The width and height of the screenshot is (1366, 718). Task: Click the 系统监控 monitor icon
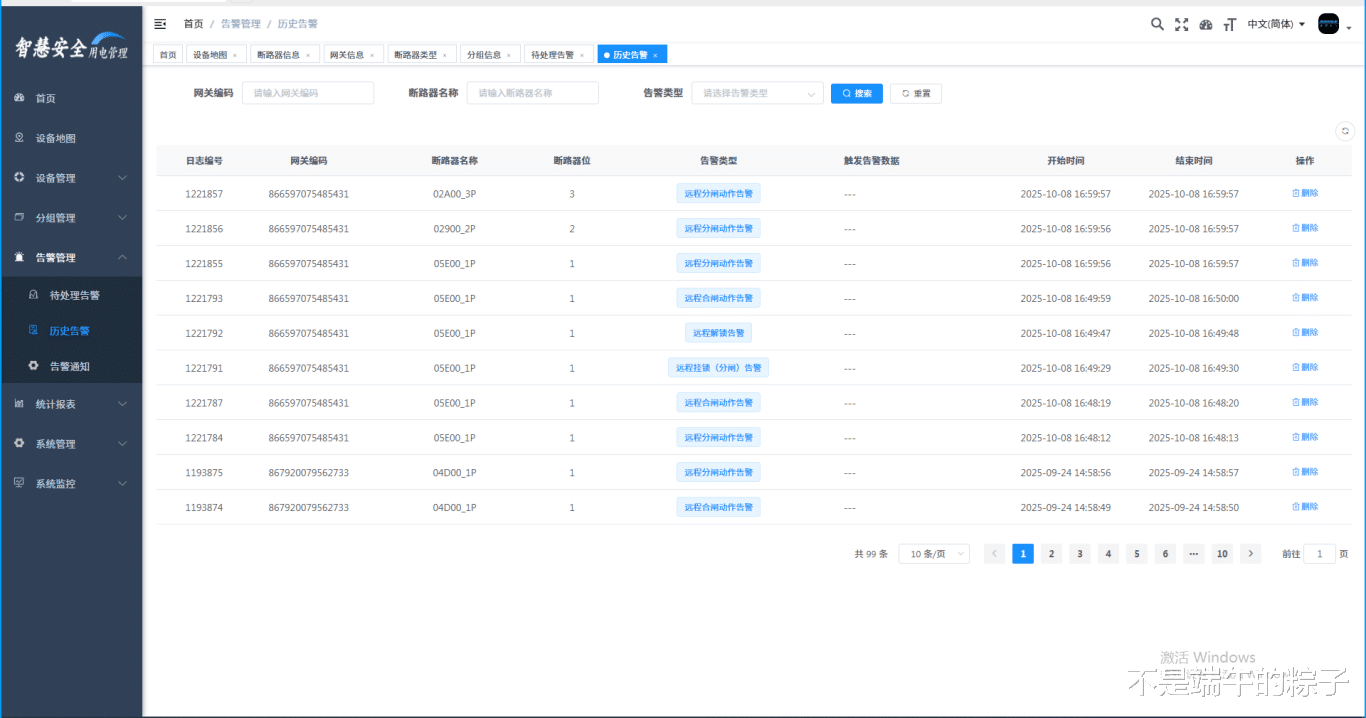point(19,483)
